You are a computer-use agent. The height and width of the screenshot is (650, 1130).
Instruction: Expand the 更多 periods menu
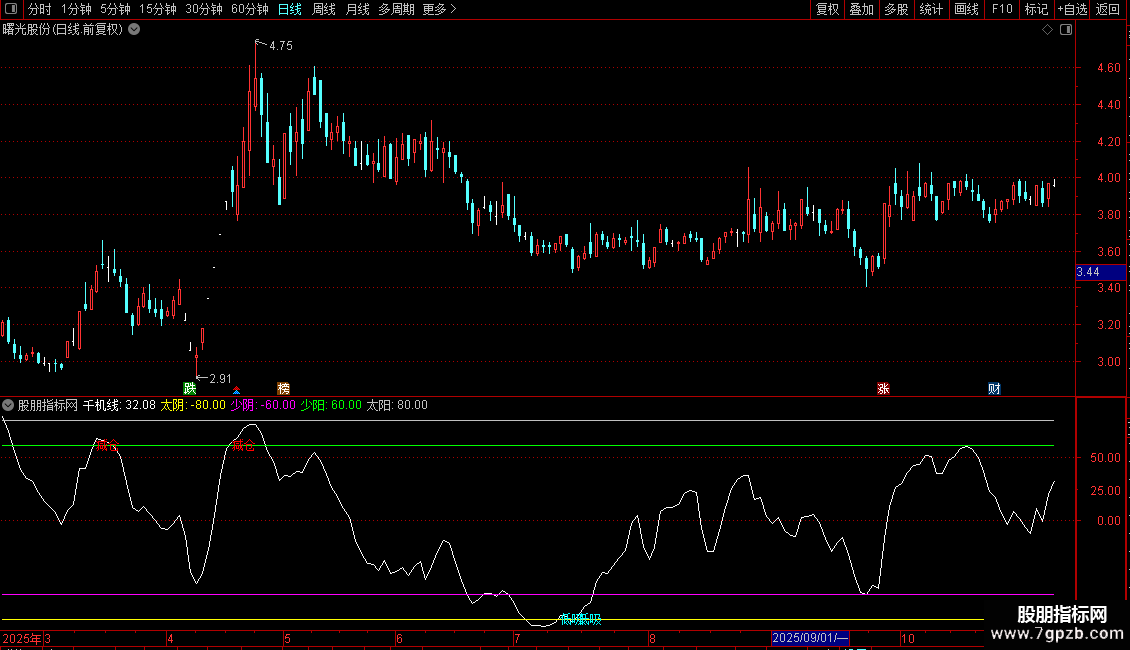point(439,10)
